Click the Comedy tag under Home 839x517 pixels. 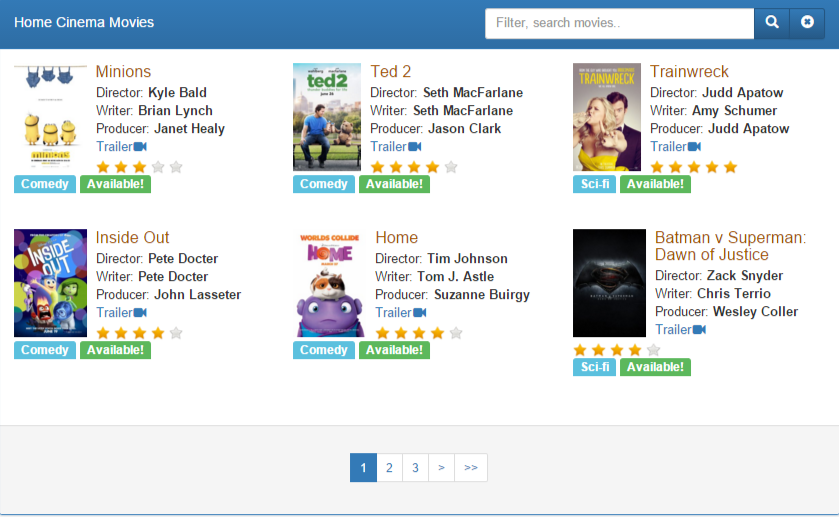(x=324, y=350)
